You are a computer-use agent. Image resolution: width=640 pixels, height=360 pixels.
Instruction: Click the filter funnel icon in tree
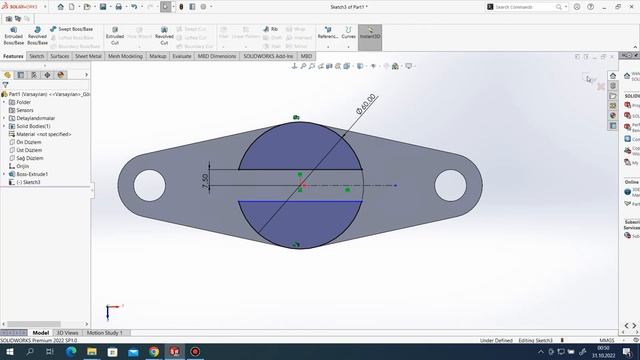[x=5, y=85]
